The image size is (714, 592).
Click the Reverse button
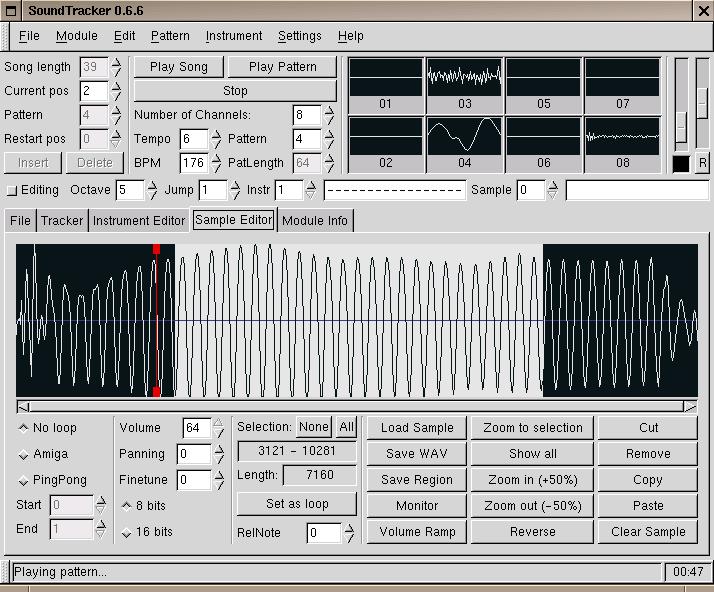pyautogui.click(x=532, y=531)
